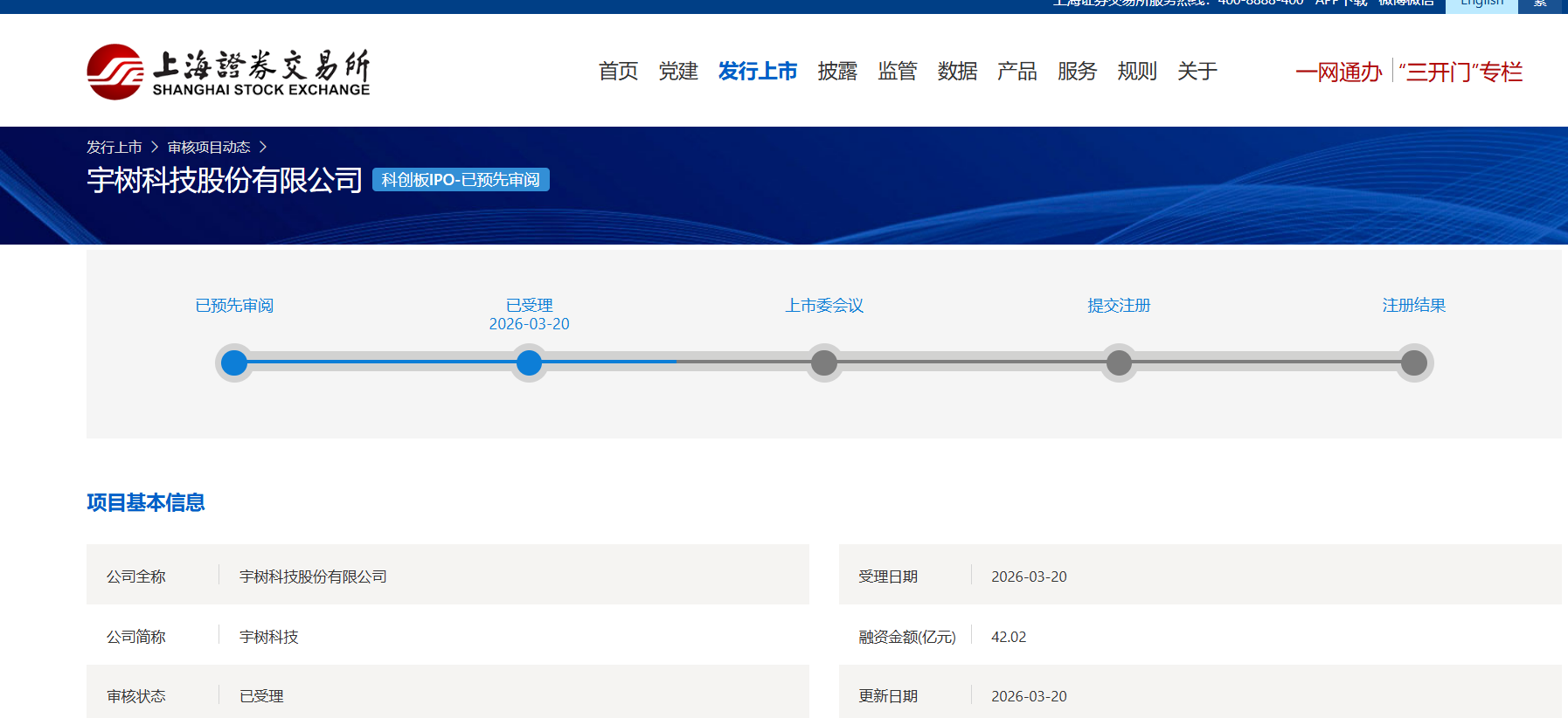
Task: Go to the 监管 section
Action: coord(897,72)
